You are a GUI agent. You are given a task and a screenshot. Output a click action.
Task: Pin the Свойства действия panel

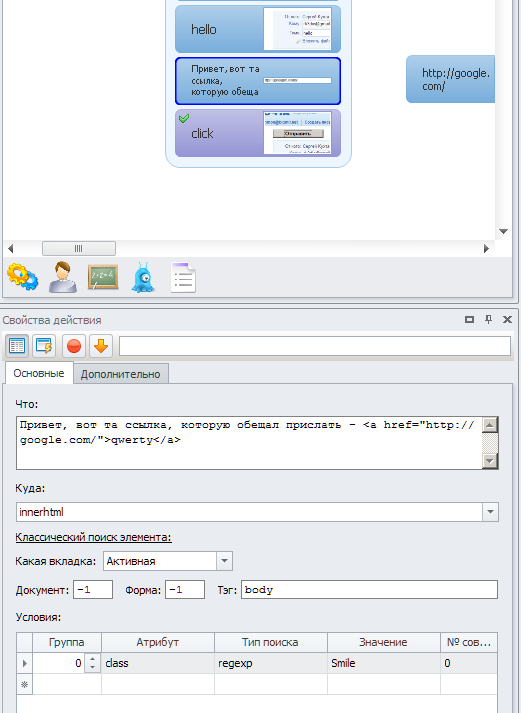pyautogui.click(x=489, y=319)
